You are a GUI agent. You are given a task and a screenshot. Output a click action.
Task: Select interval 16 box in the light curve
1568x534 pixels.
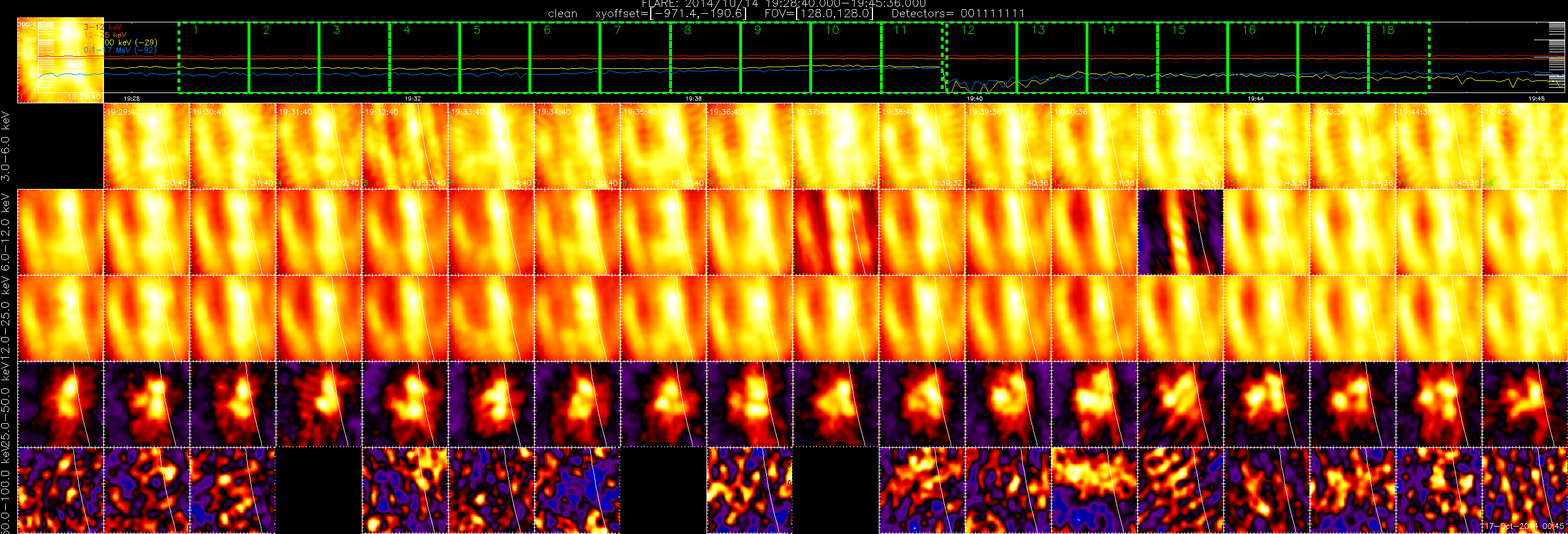point(1263,58)
